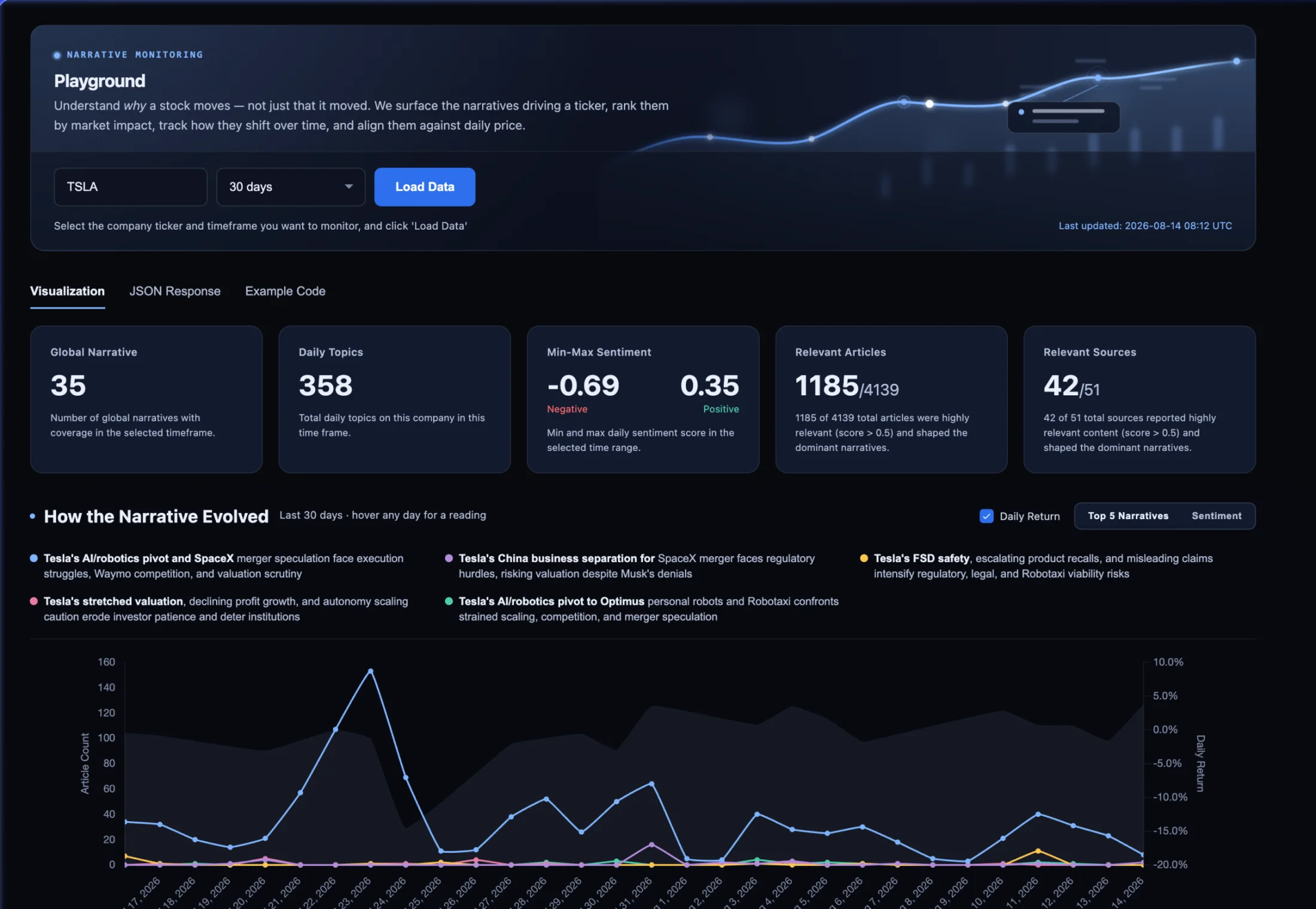This screenshot has width=1316, height=909.
Task: Click the pink legend dot for stretched valuation
Action: pyautogui.click(x=34, y=601)
